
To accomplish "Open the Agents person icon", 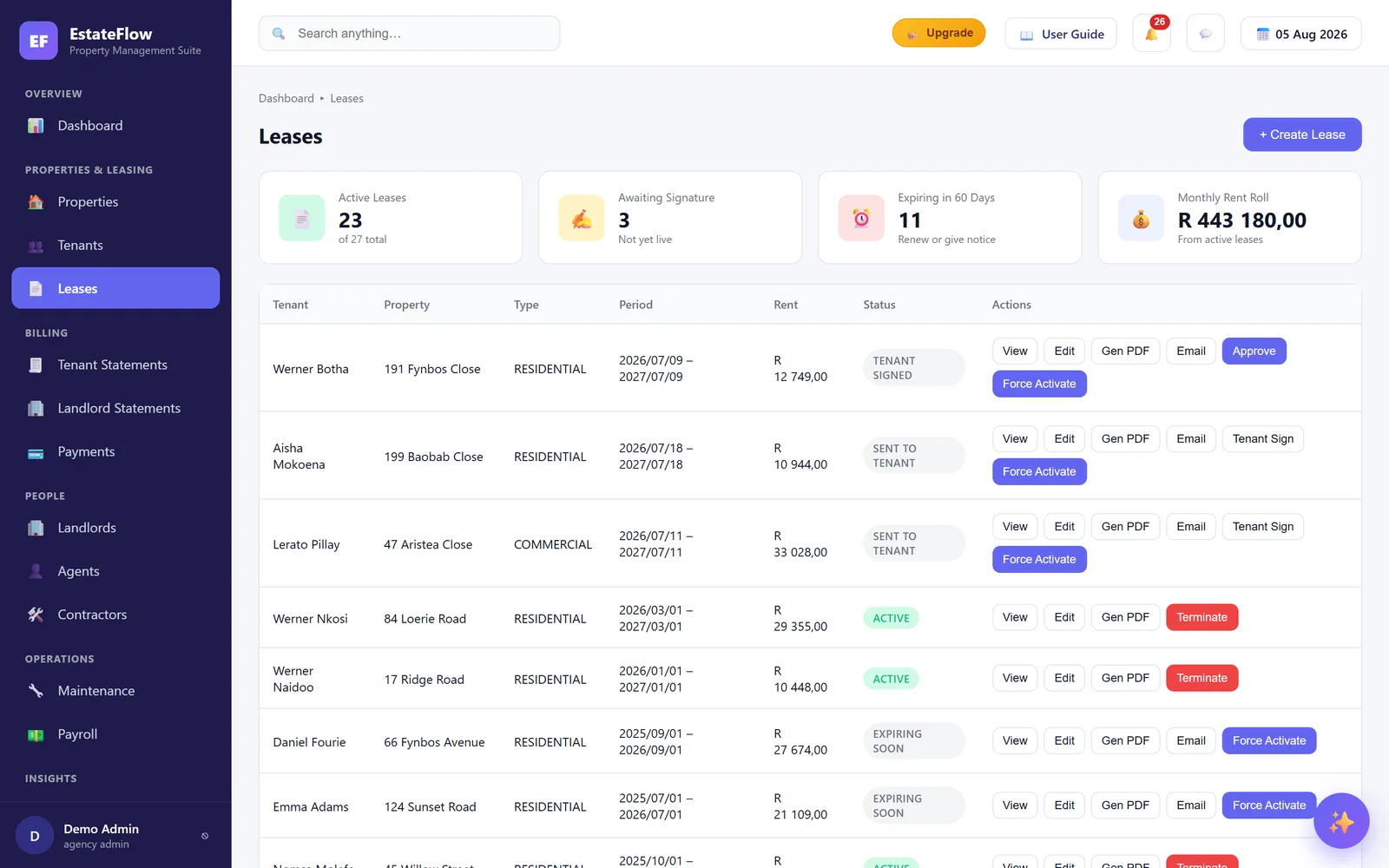I will [x=36, y=571].
